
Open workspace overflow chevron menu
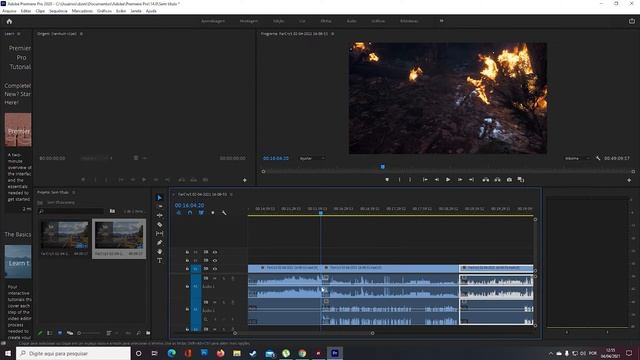(x=441, y=21)
